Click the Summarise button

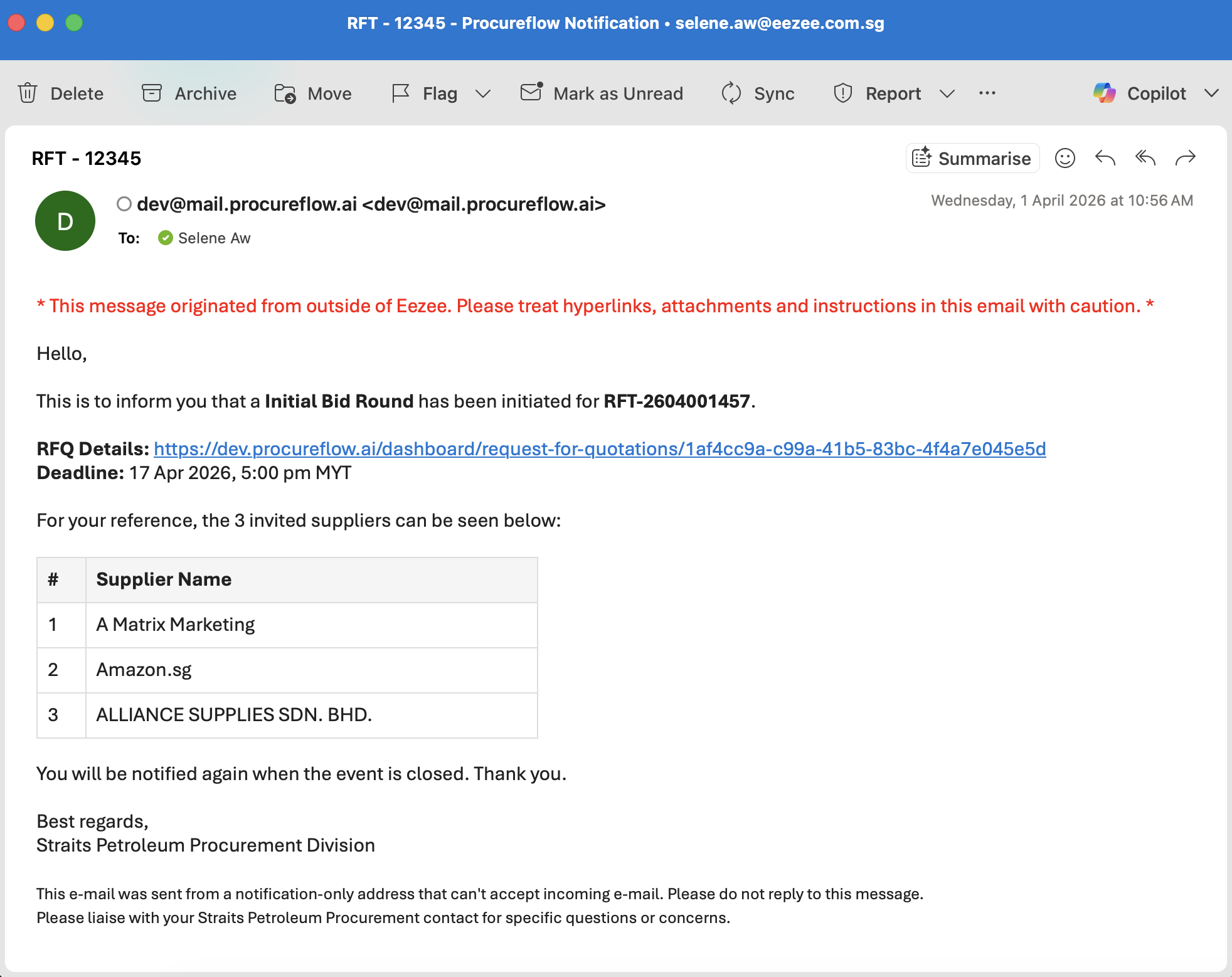972,158
